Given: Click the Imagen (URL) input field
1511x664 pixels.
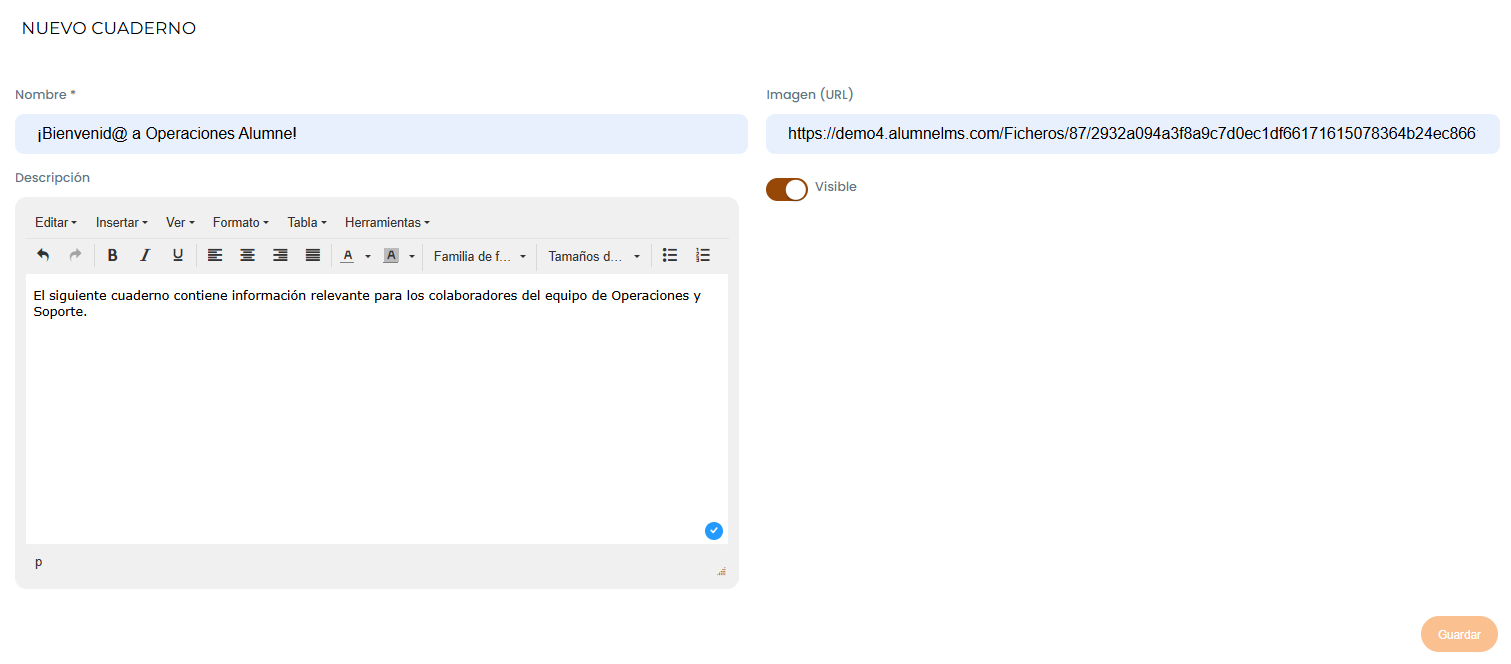Looking at the screenshot, I should tap(1132, 134).
